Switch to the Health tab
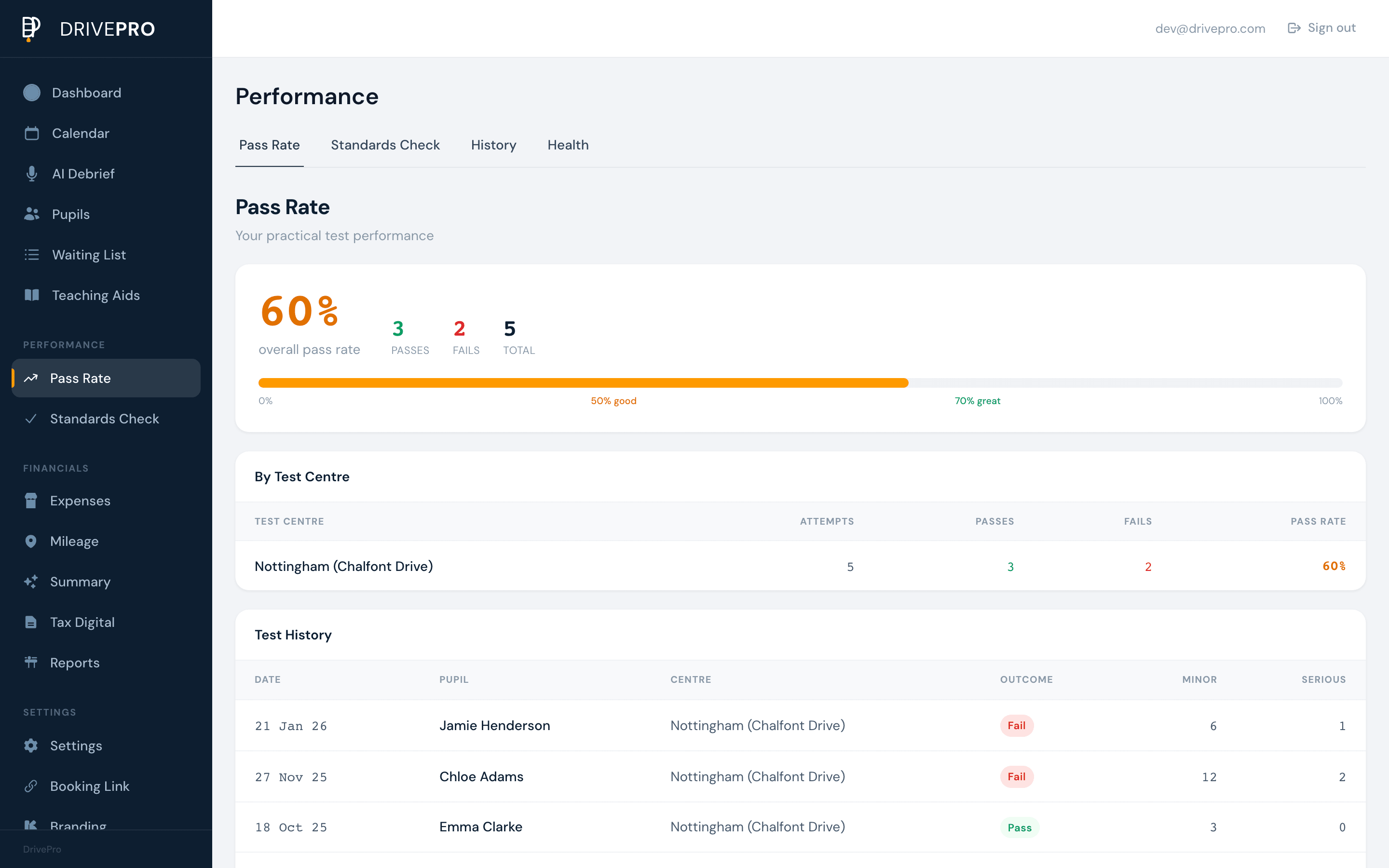Image resolution: width=1389 pixels, height=868 pixels. tap(568, 145)
